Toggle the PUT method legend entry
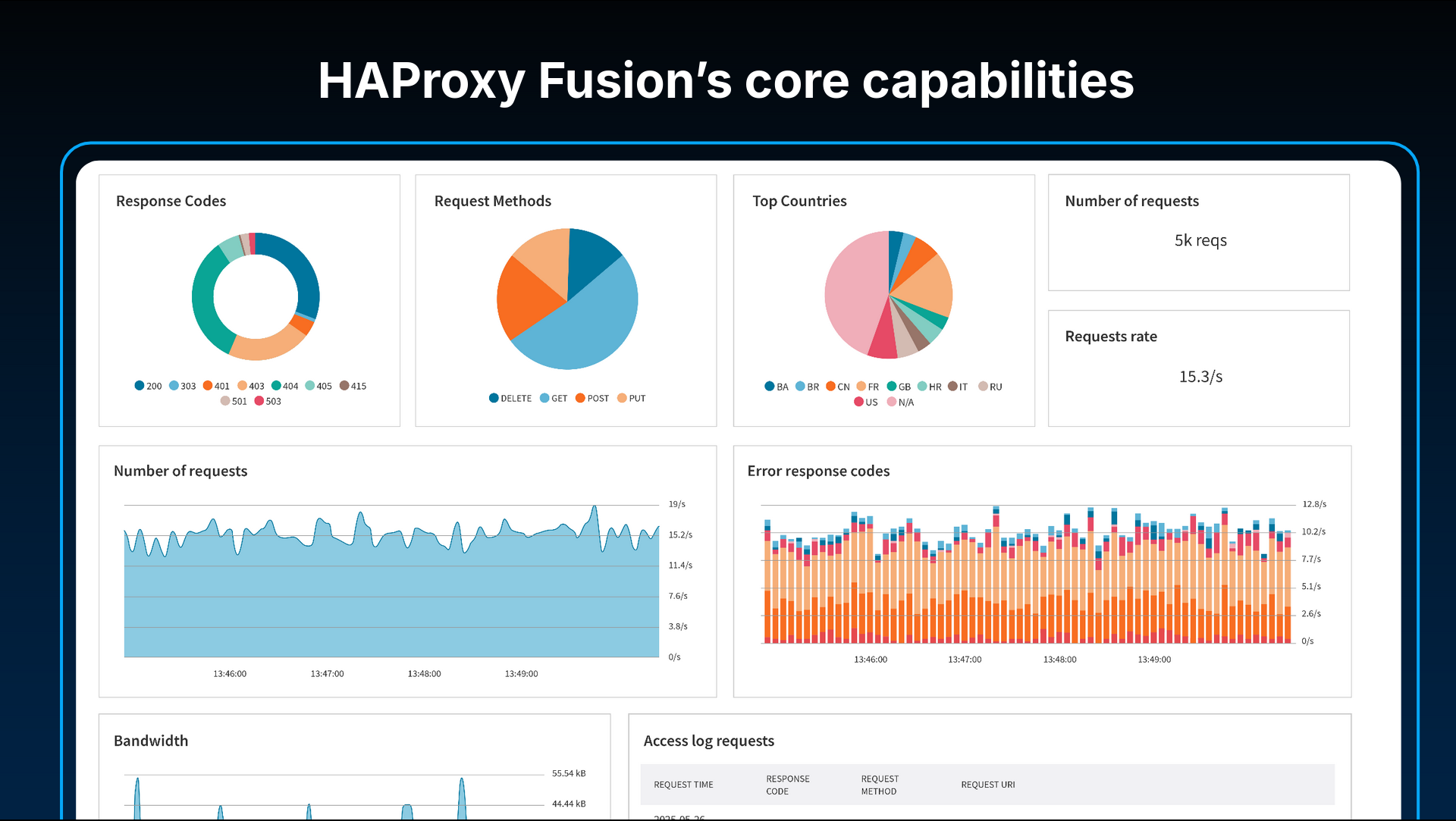The width and height of the screenshot is (1456, 821). [x=632, y=398]
